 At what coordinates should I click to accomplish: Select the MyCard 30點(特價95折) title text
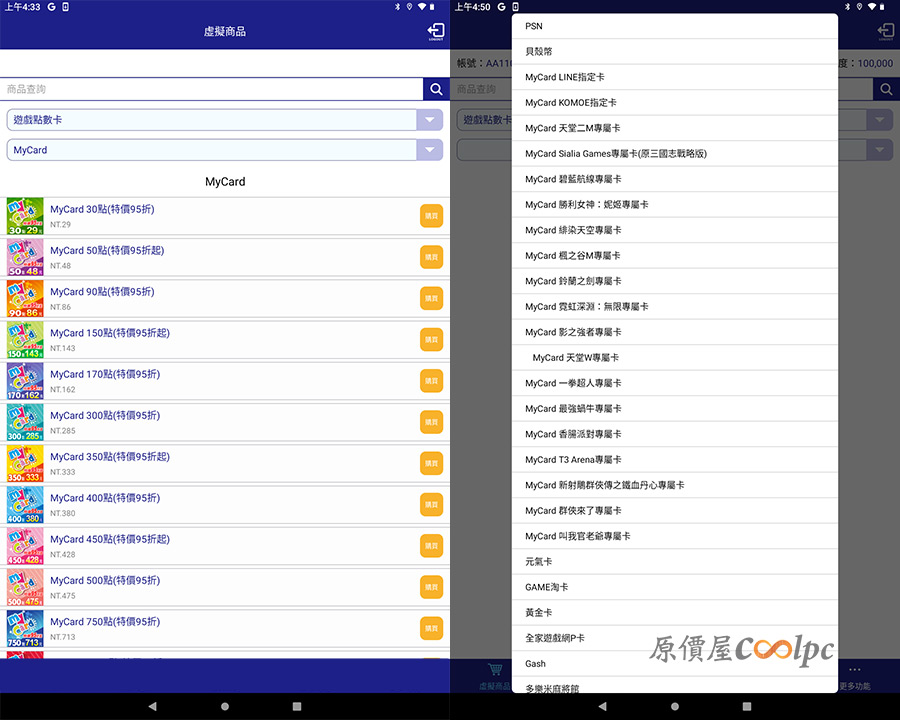point(102,209)
